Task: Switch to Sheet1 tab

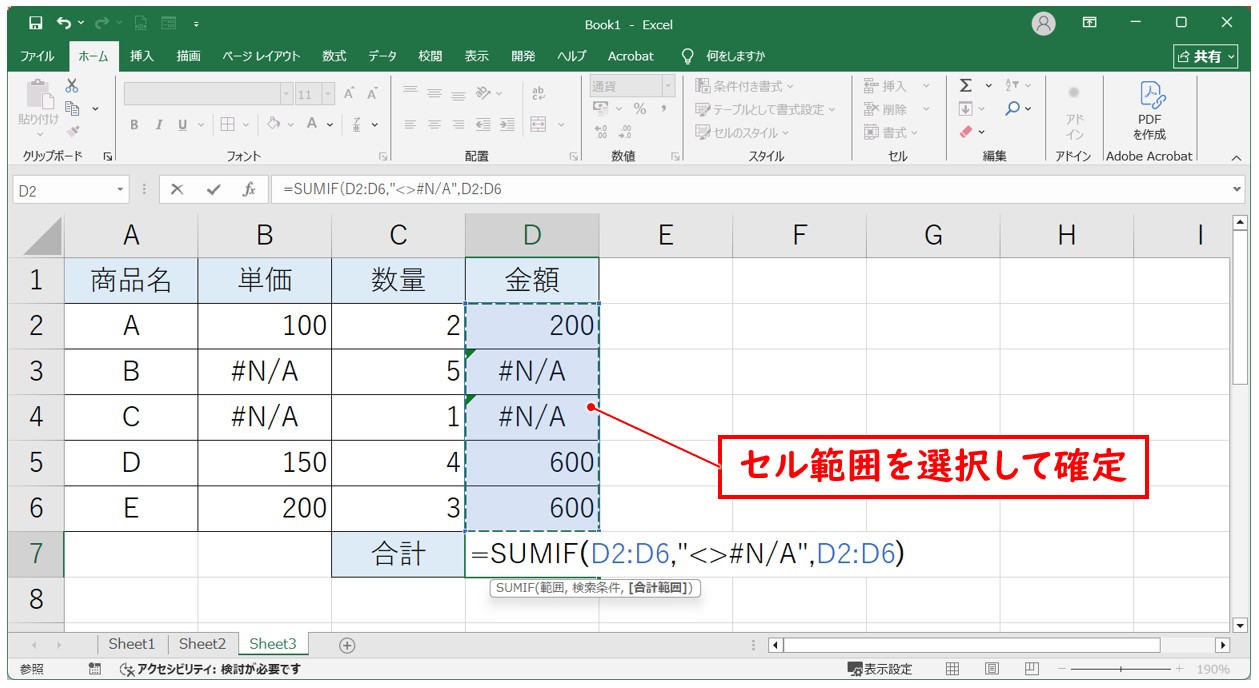Action: (132, 644)
